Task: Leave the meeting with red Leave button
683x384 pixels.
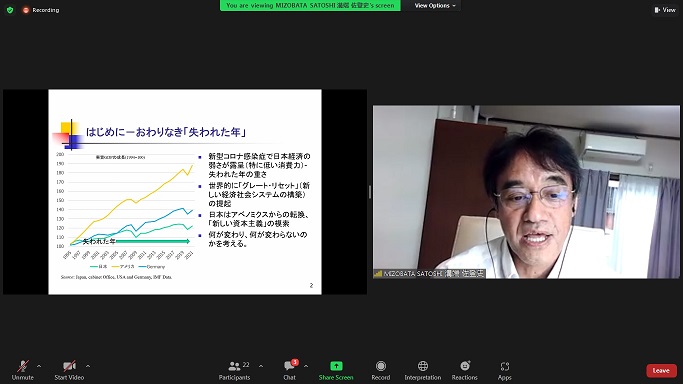Action: click(661, 371)
